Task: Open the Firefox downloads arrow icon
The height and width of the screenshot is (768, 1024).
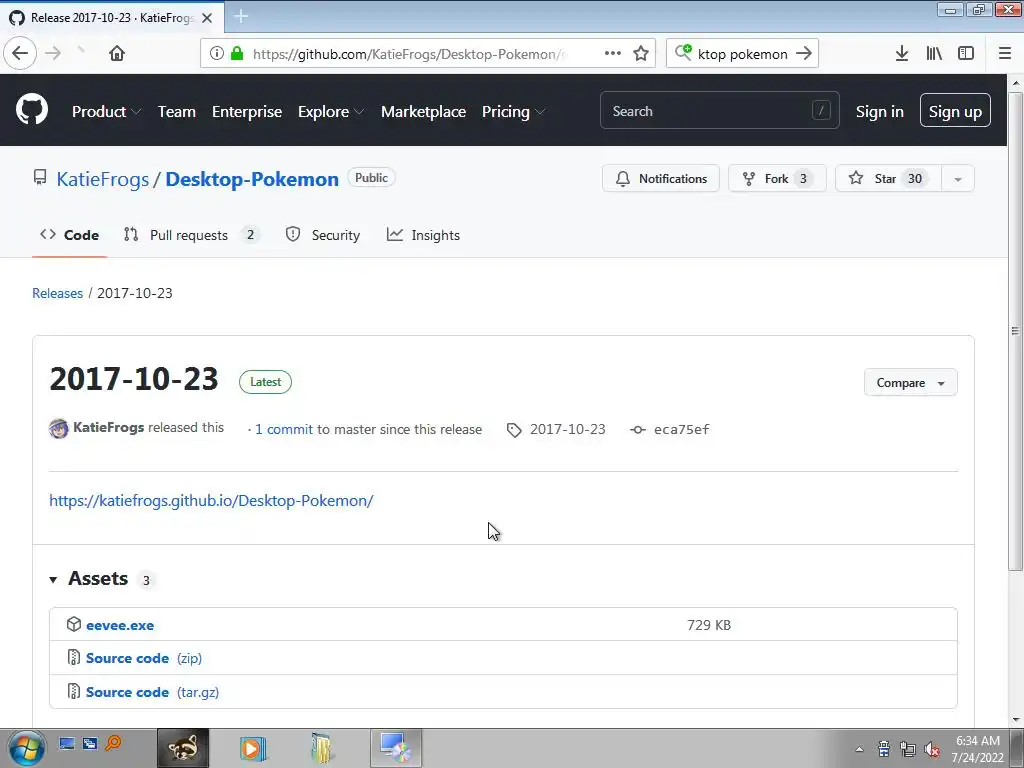Action: 902,54
